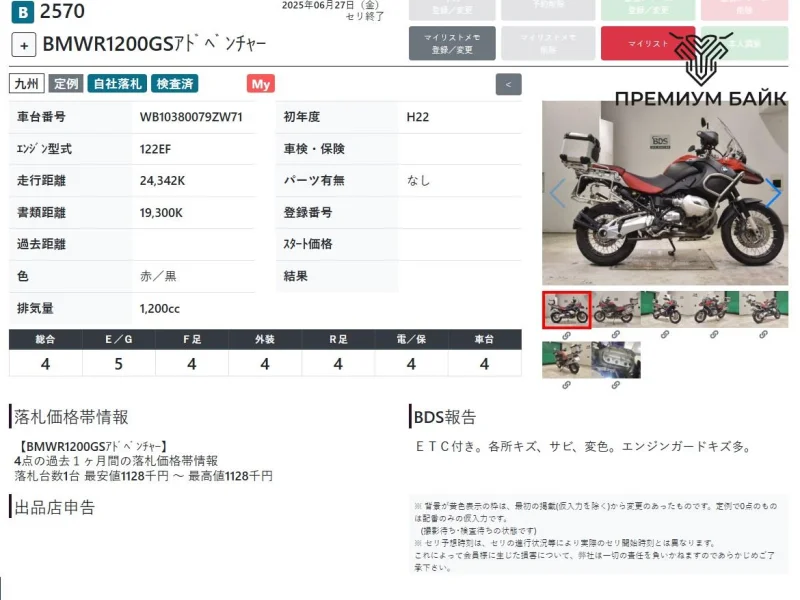Click the red My badge
800x600 pixels.
tap(260, 84)
